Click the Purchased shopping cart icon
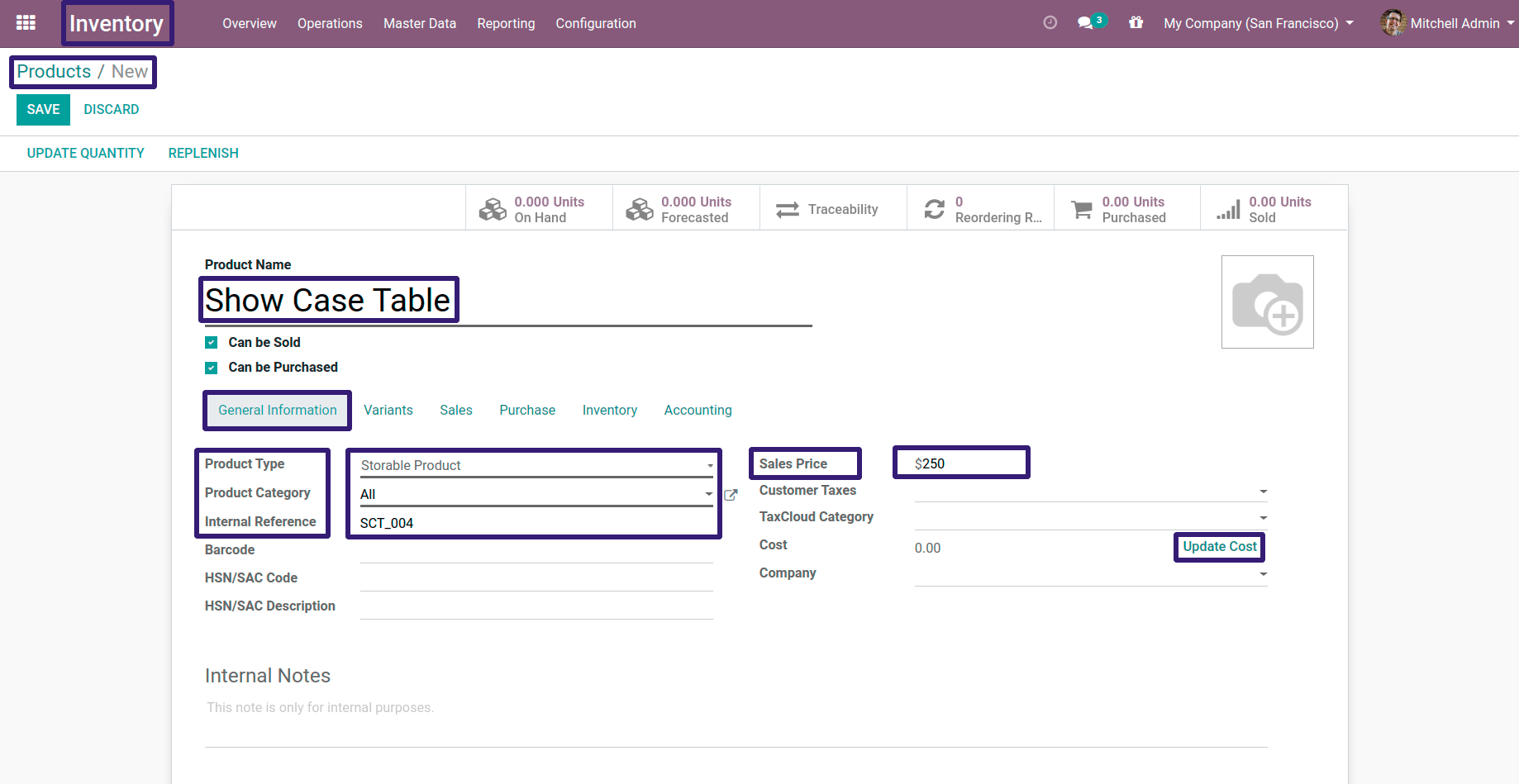The width and height of the screenshot is (1519, 784). [1082, 210]
